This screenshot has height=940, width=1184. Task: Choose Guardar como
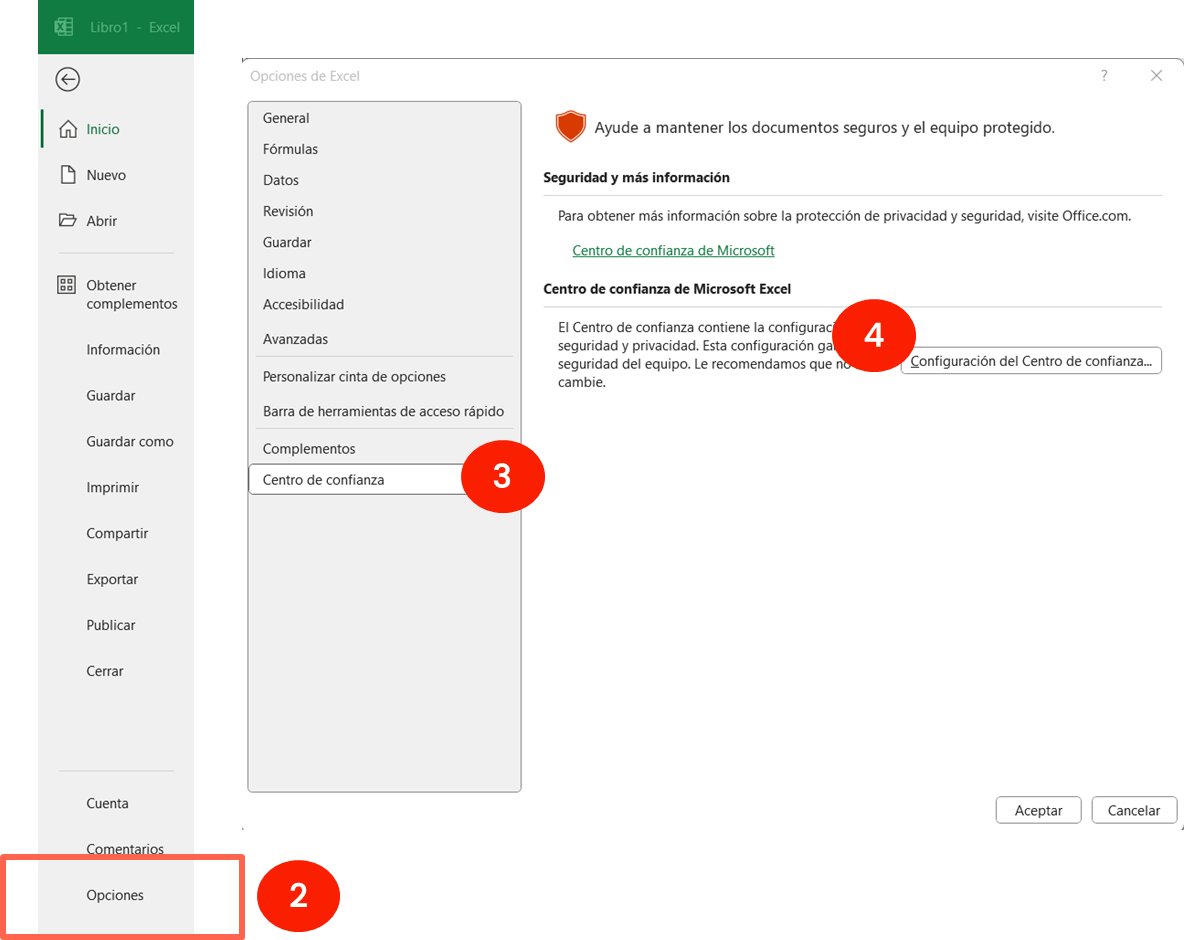(x=130, y=442)
